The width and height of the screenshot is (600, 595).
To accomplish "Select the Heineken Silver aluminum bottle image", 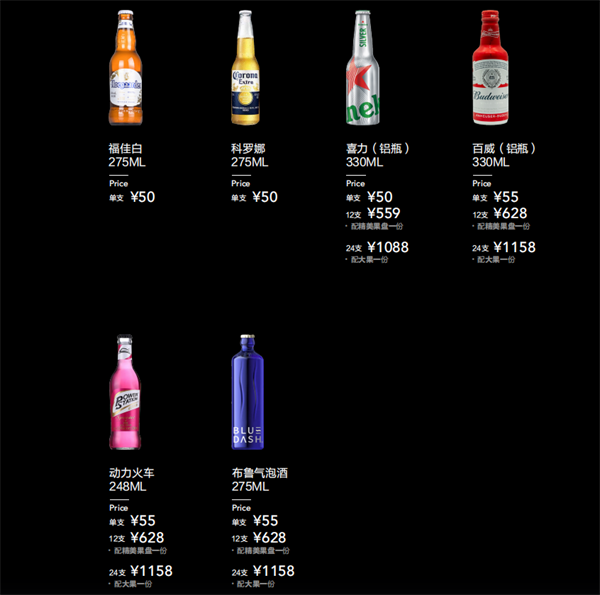I will click(x=363, y=68).
